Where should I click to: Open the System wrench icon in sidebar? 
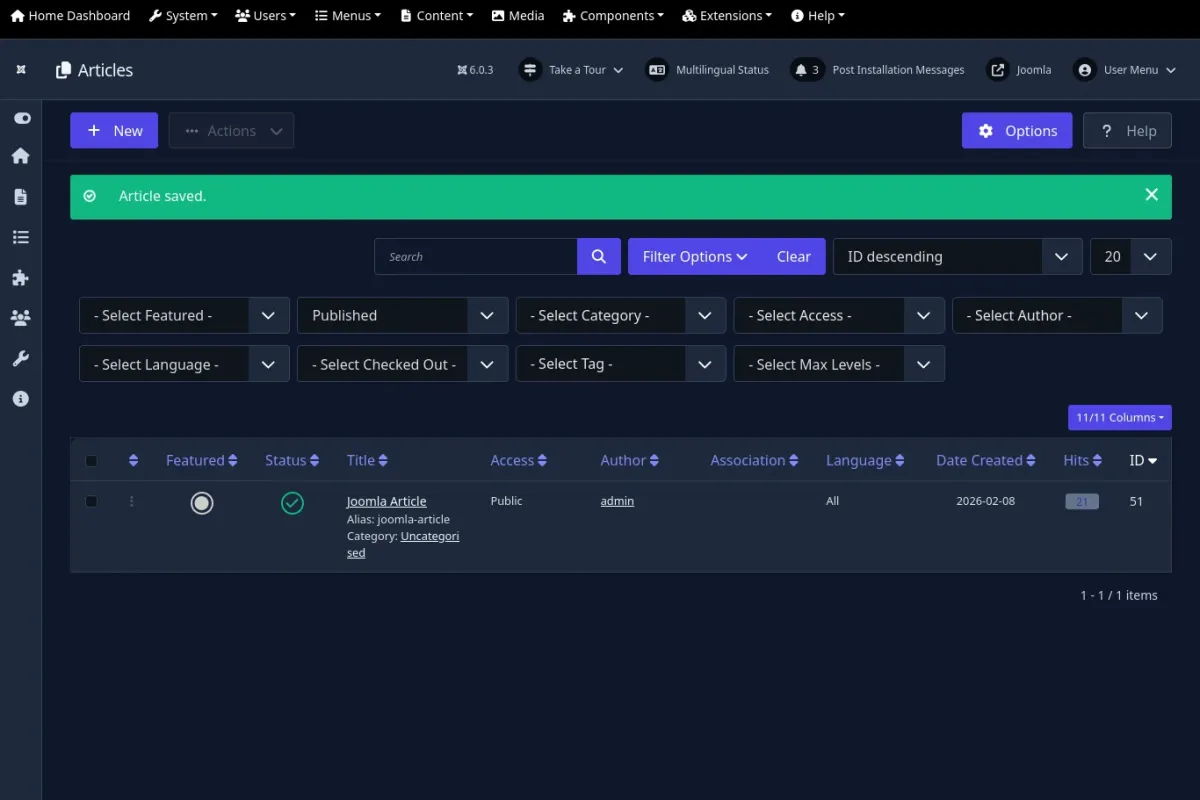pos(21,358)
